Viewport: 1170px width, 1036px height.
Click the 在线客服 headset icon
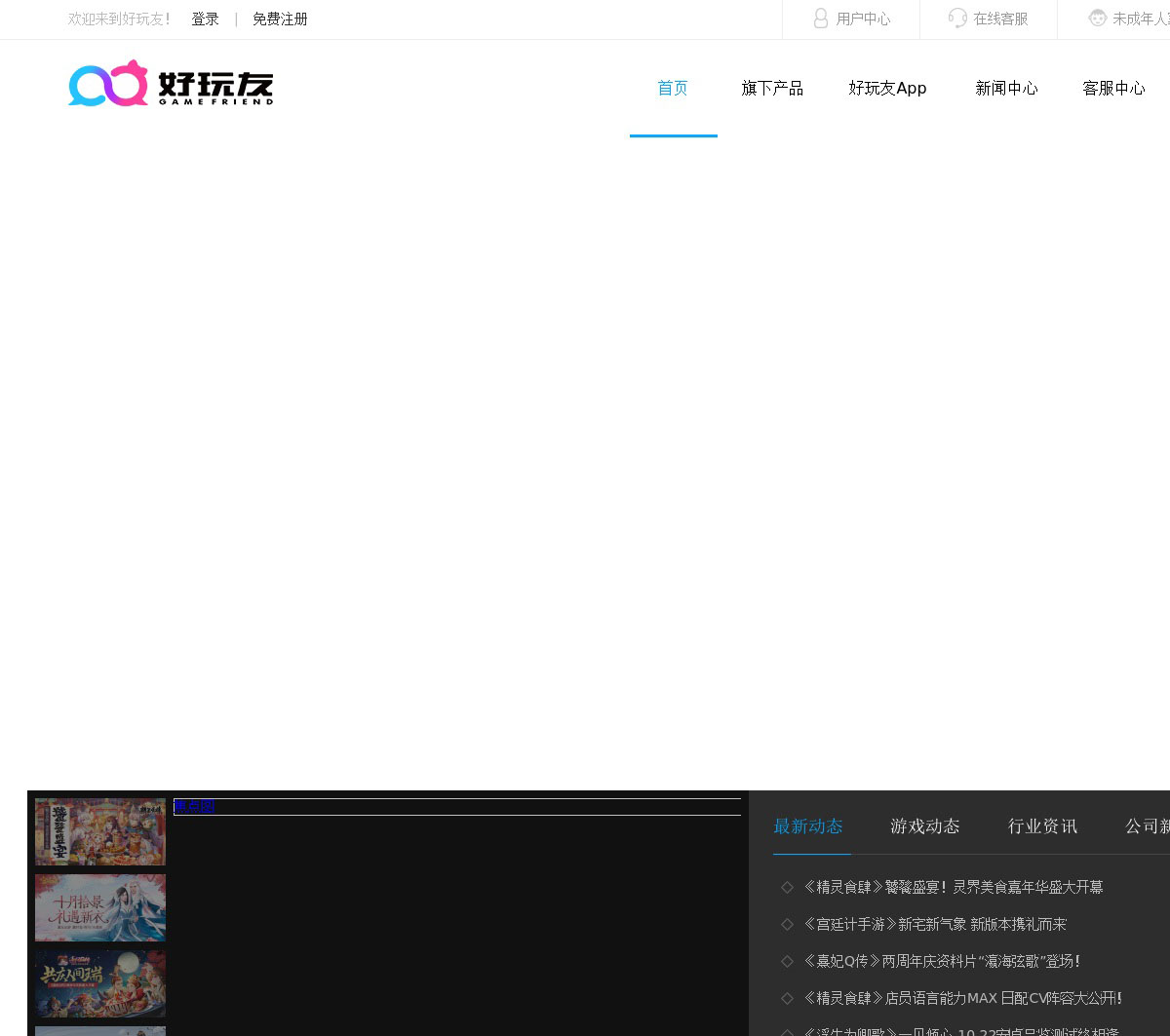tap(957, 19)
